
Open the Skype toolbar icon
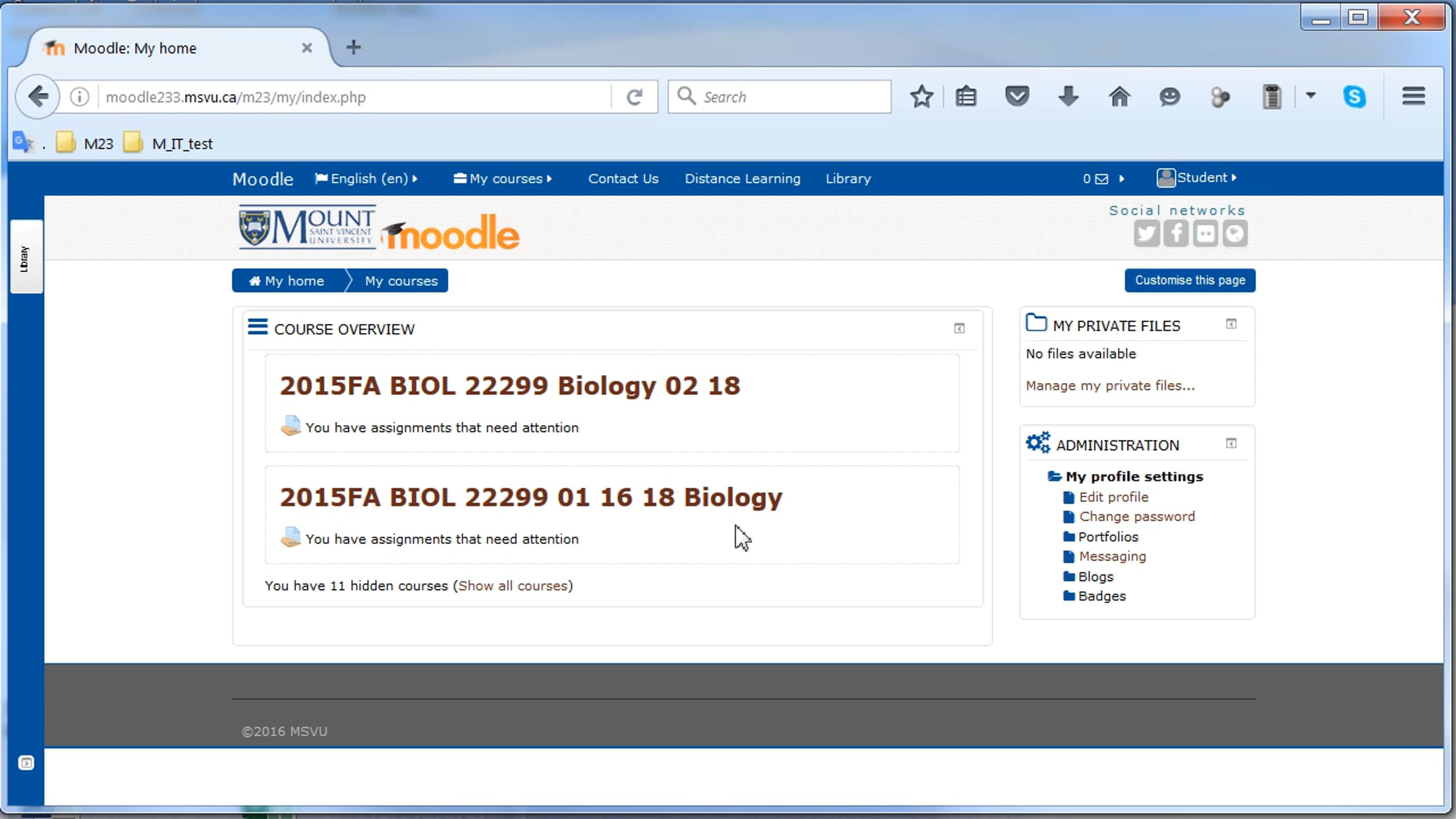1354,96
